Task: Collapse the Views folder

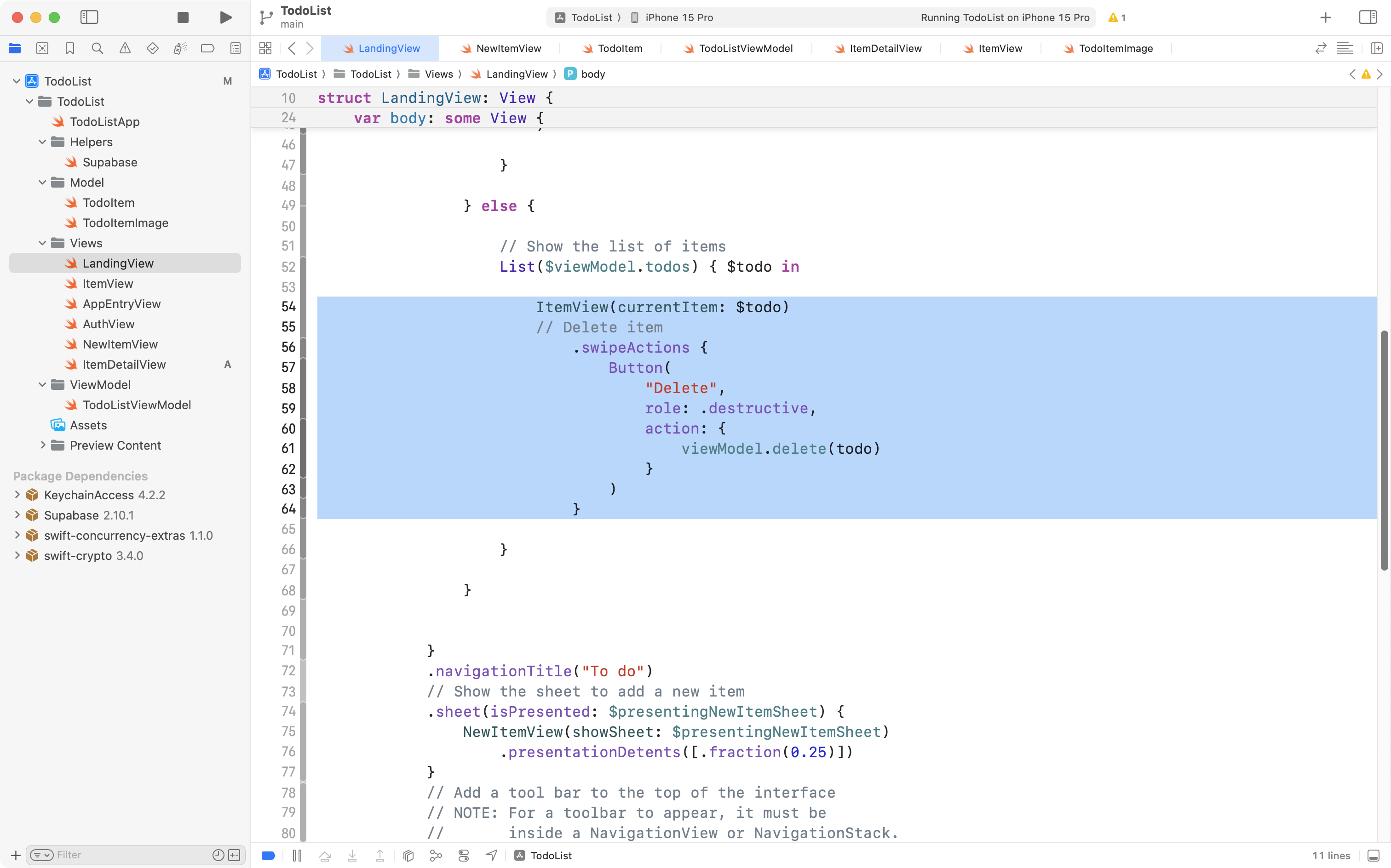Action: coord(41,243)
